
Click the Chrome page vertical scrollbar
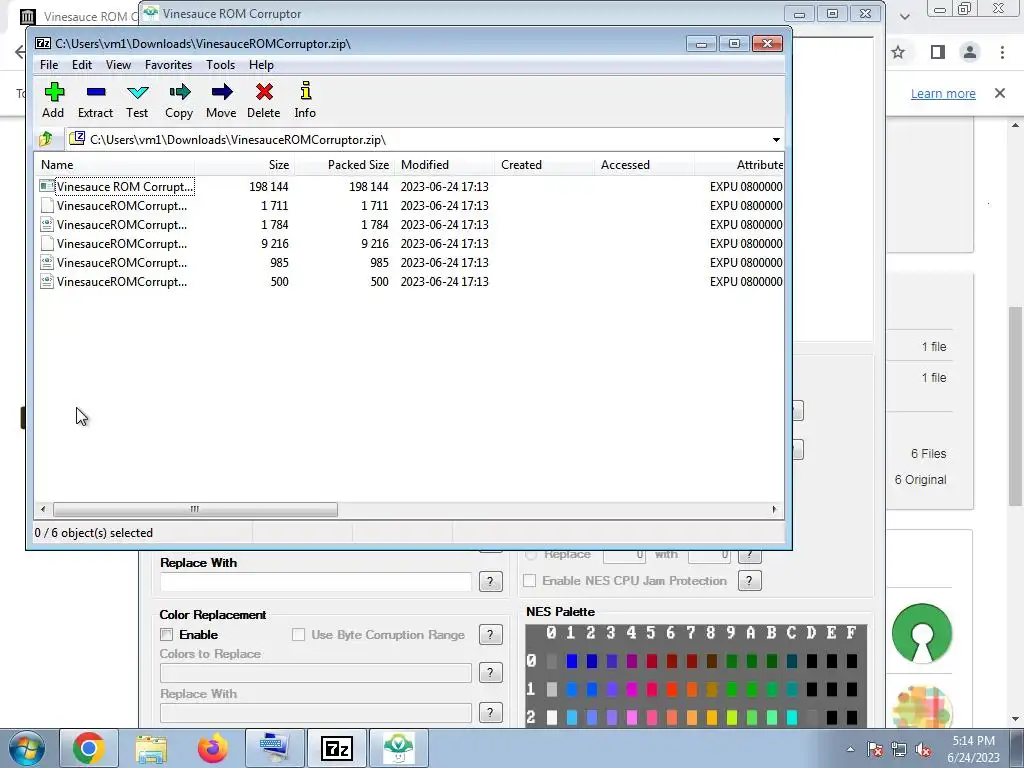click(1015, 405)
